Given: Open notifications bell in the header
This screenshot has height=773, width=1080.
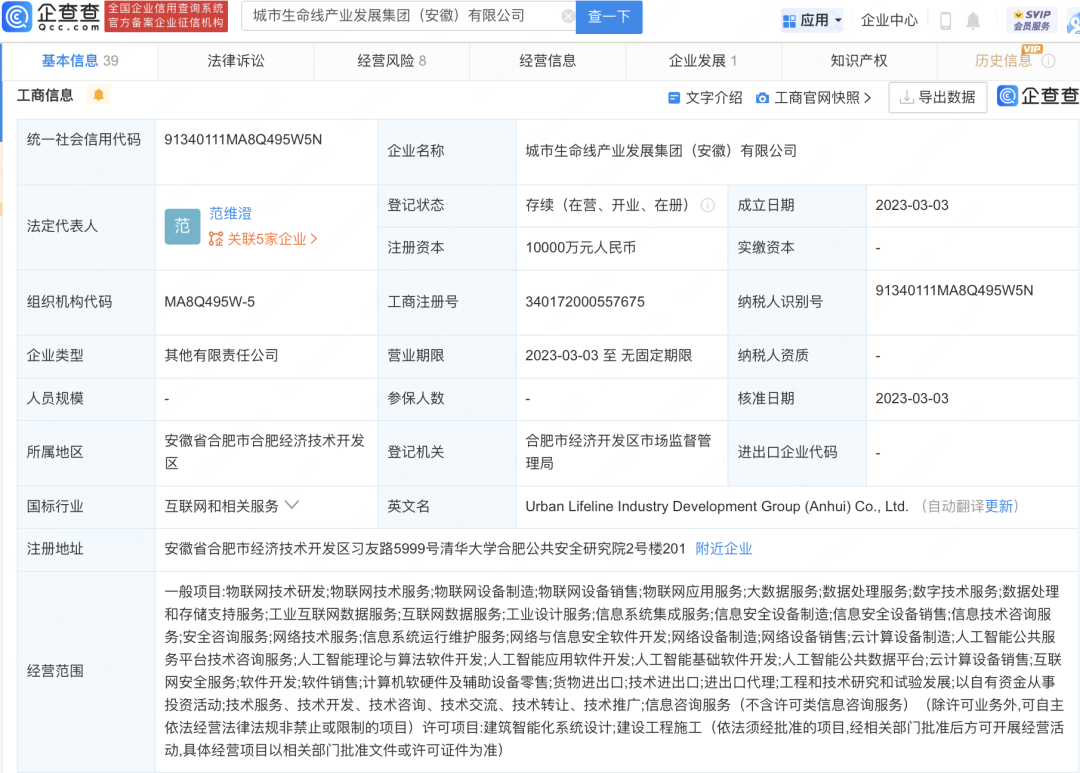Looking at the screenshot, I should (x=973, y=20).
